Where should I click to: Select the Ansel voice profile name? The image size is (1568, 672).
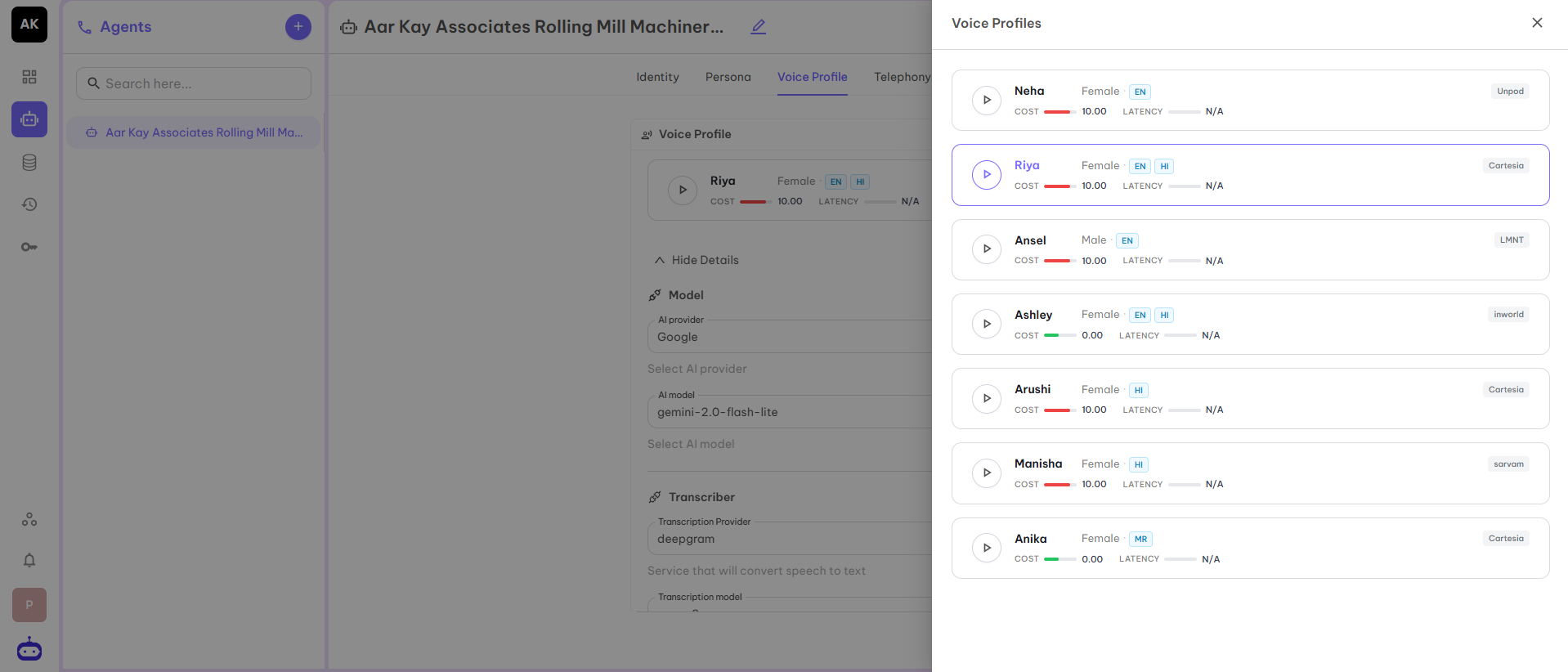click(x=1030, y=240)
